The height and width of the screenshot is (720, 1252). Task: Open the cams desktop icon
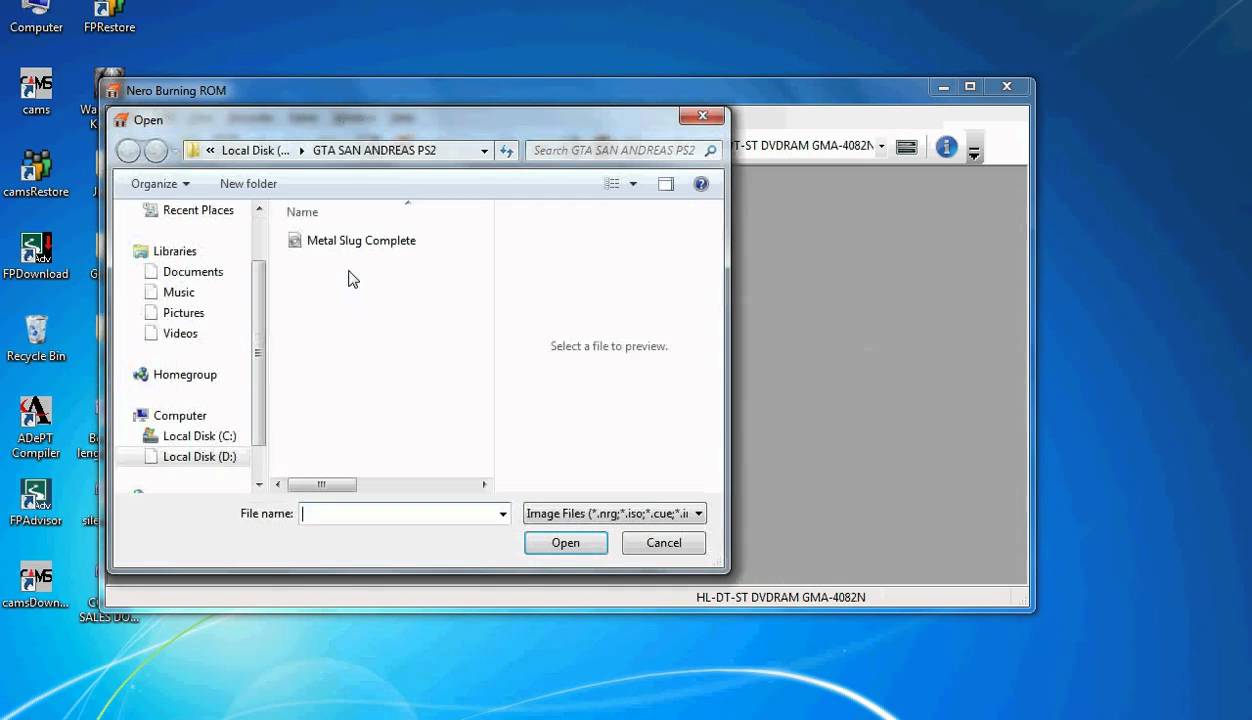pos(36,92)
